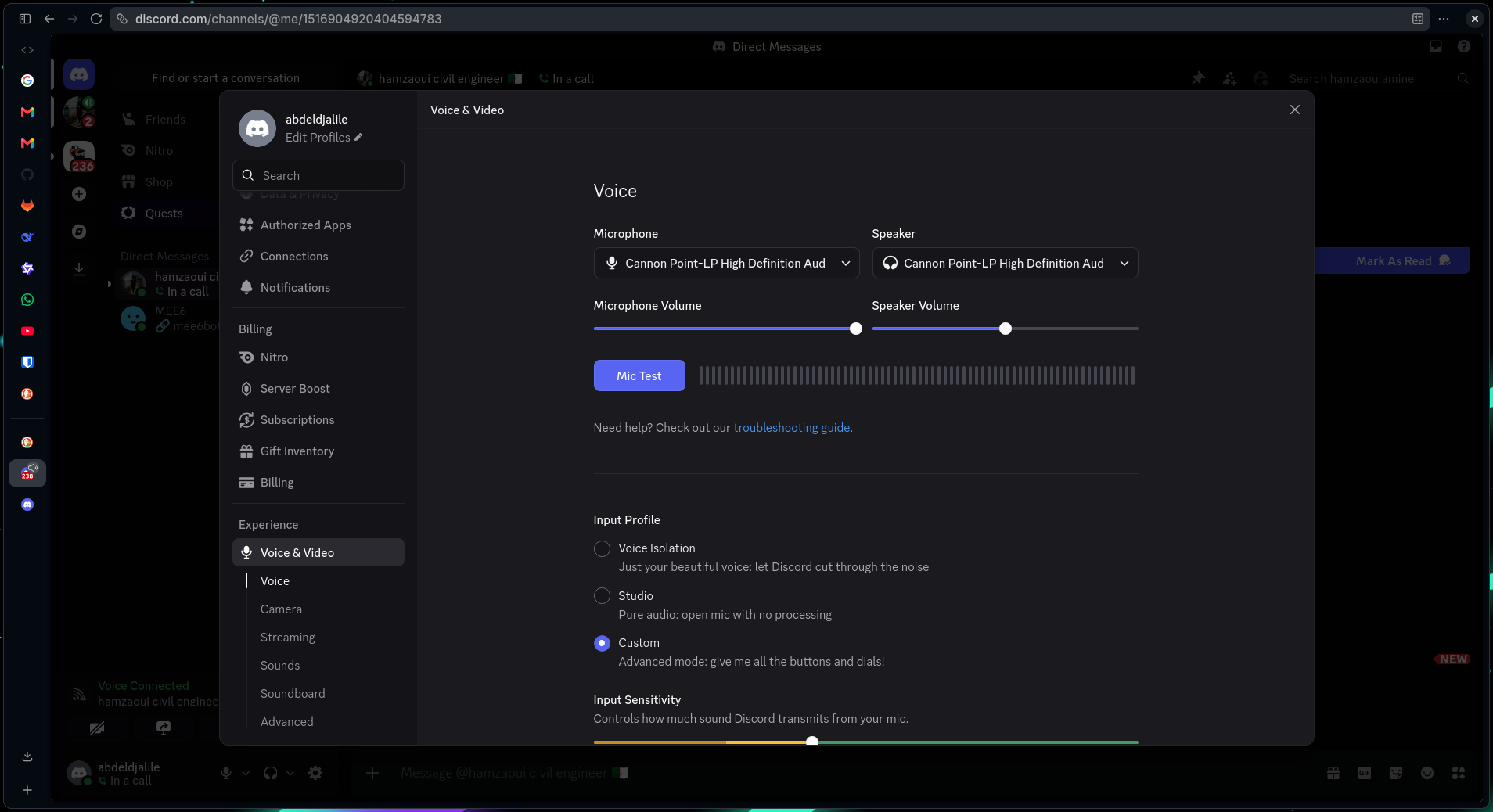Image resolution: width=1493 pixels, height=812 pixels.
Task: Adjust the Microphone Volume slider handle
Action: coord(855,329)
